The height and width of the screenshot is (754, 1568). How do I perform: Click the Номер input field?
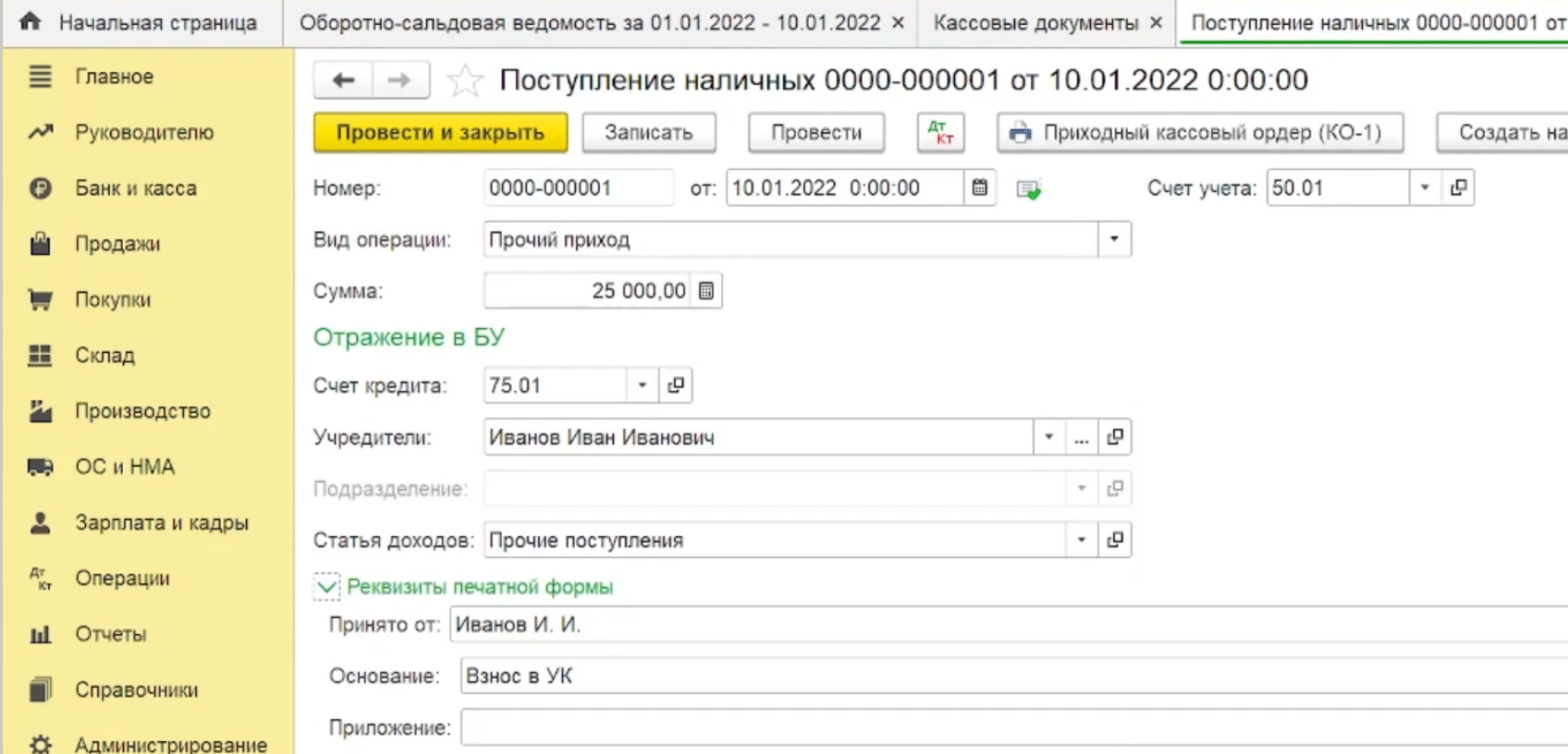click(579, 188)
